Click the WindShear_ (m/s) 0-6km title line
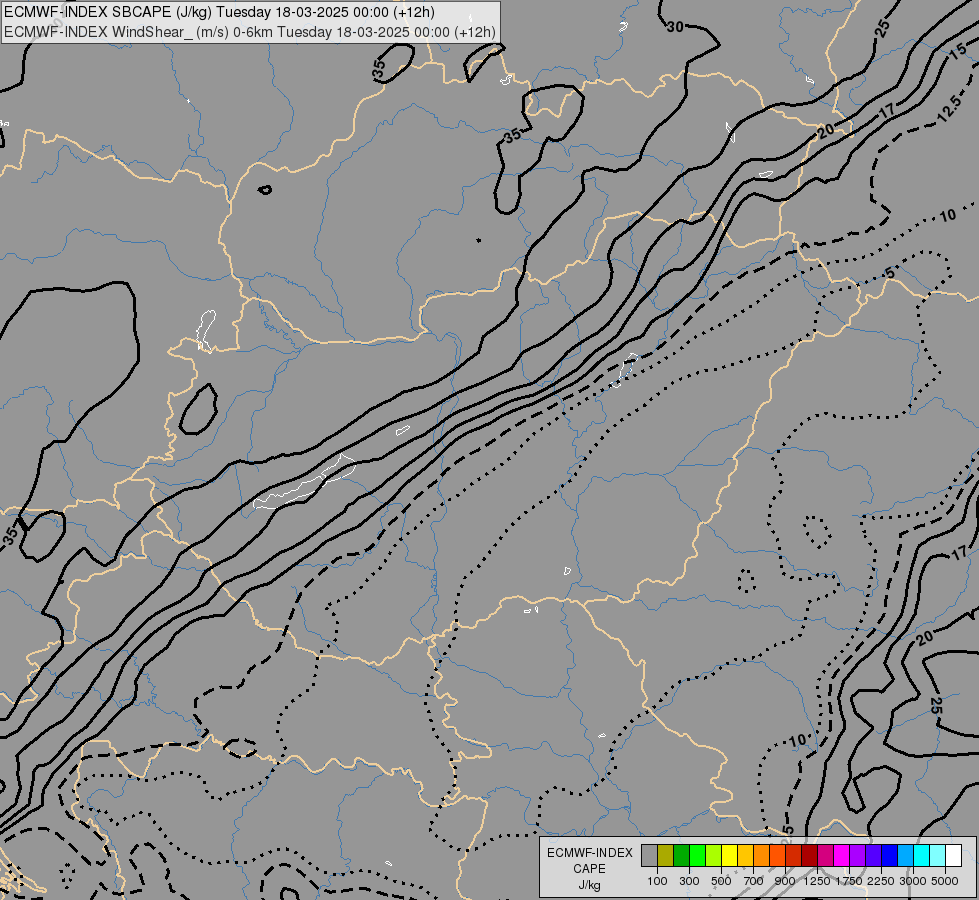This screenshot has width=979, height=900. pos(250,32)
